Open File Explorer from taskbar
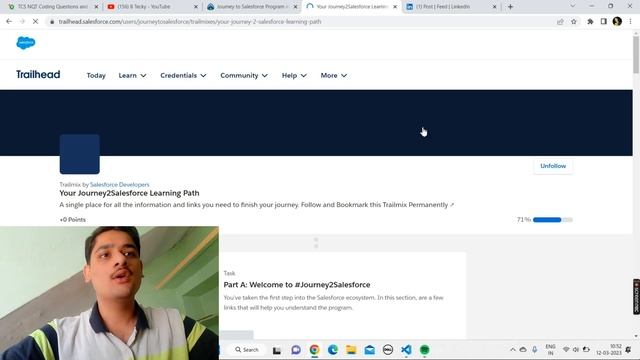 351,350
